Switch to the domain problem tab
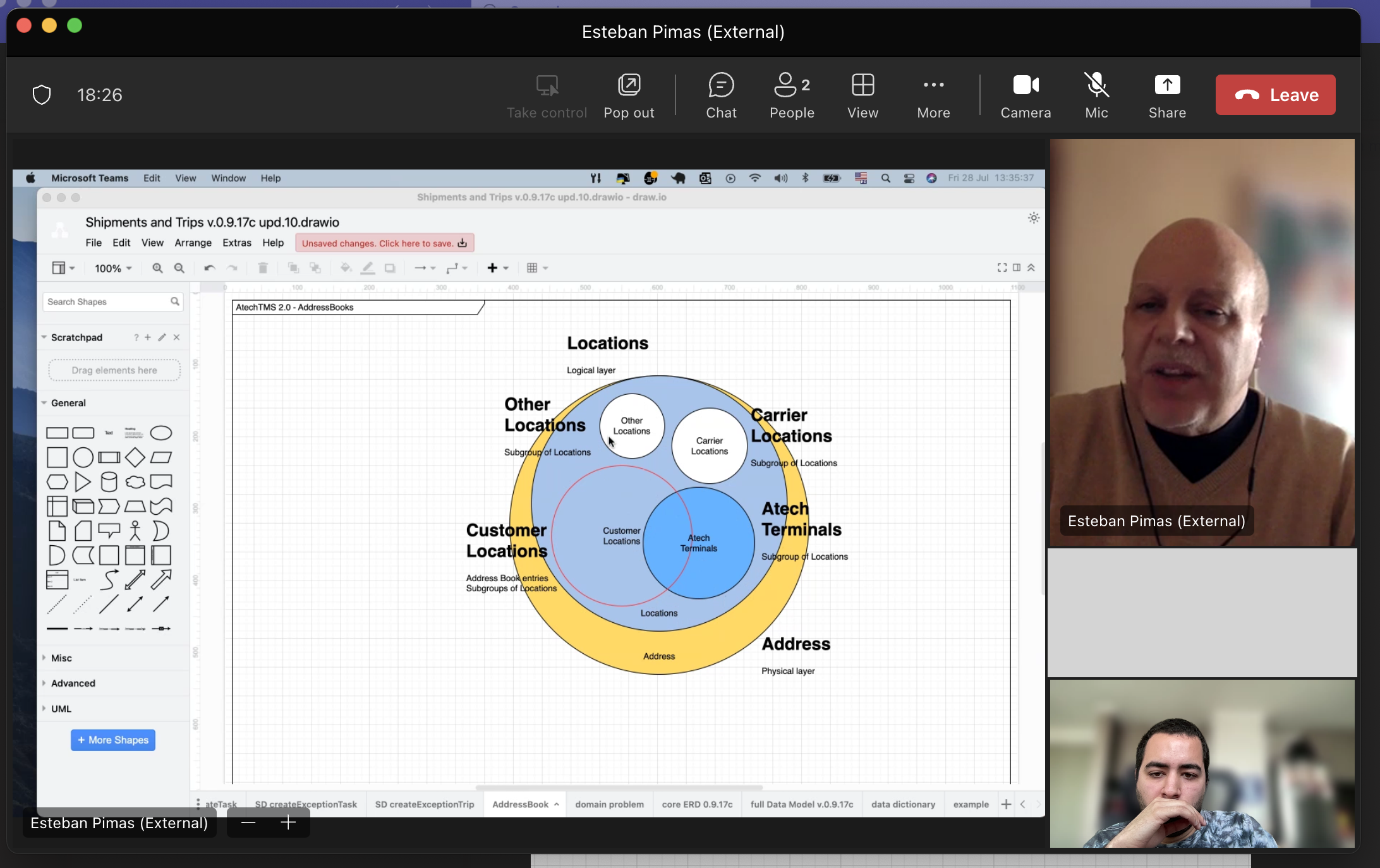This screenshot has height=868, width=1380. pos(609,804)
